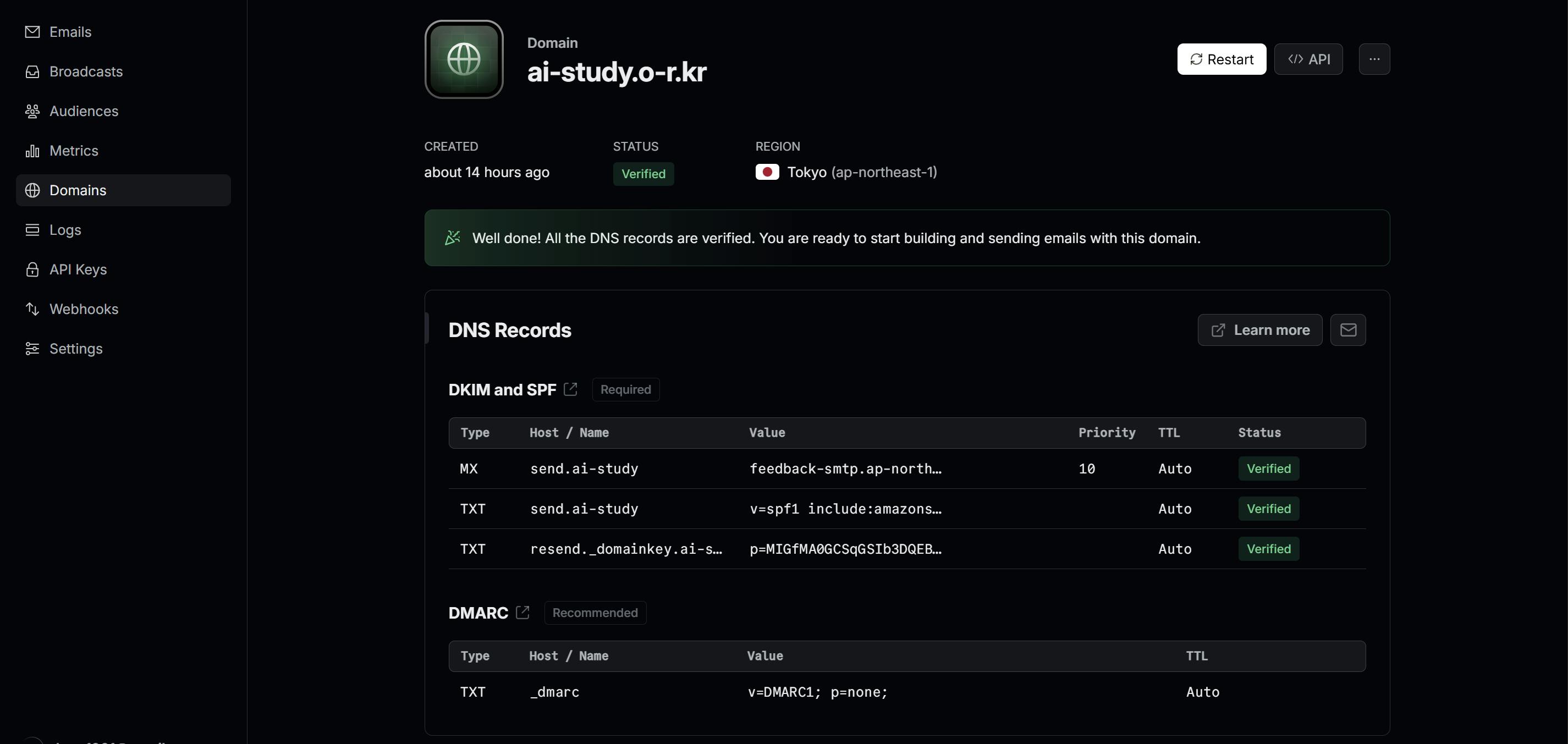This screenshot has width=1568, height=744.
Task: Go to Broadcasts in sidebar
Action: (x=85, y=71)
